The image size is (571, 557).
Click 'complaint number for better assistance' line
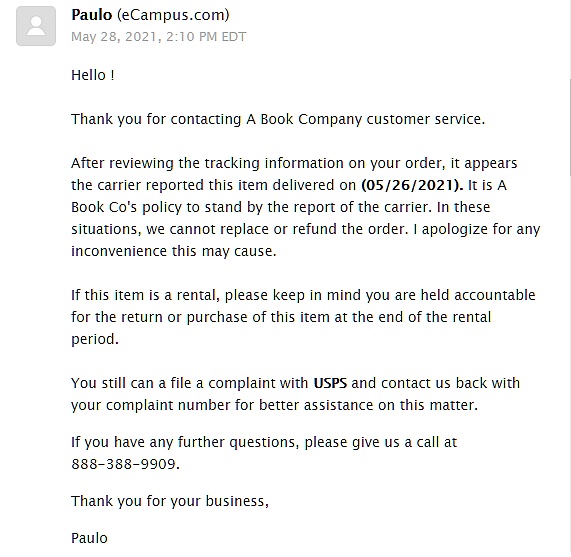click(x=274, y=405)
